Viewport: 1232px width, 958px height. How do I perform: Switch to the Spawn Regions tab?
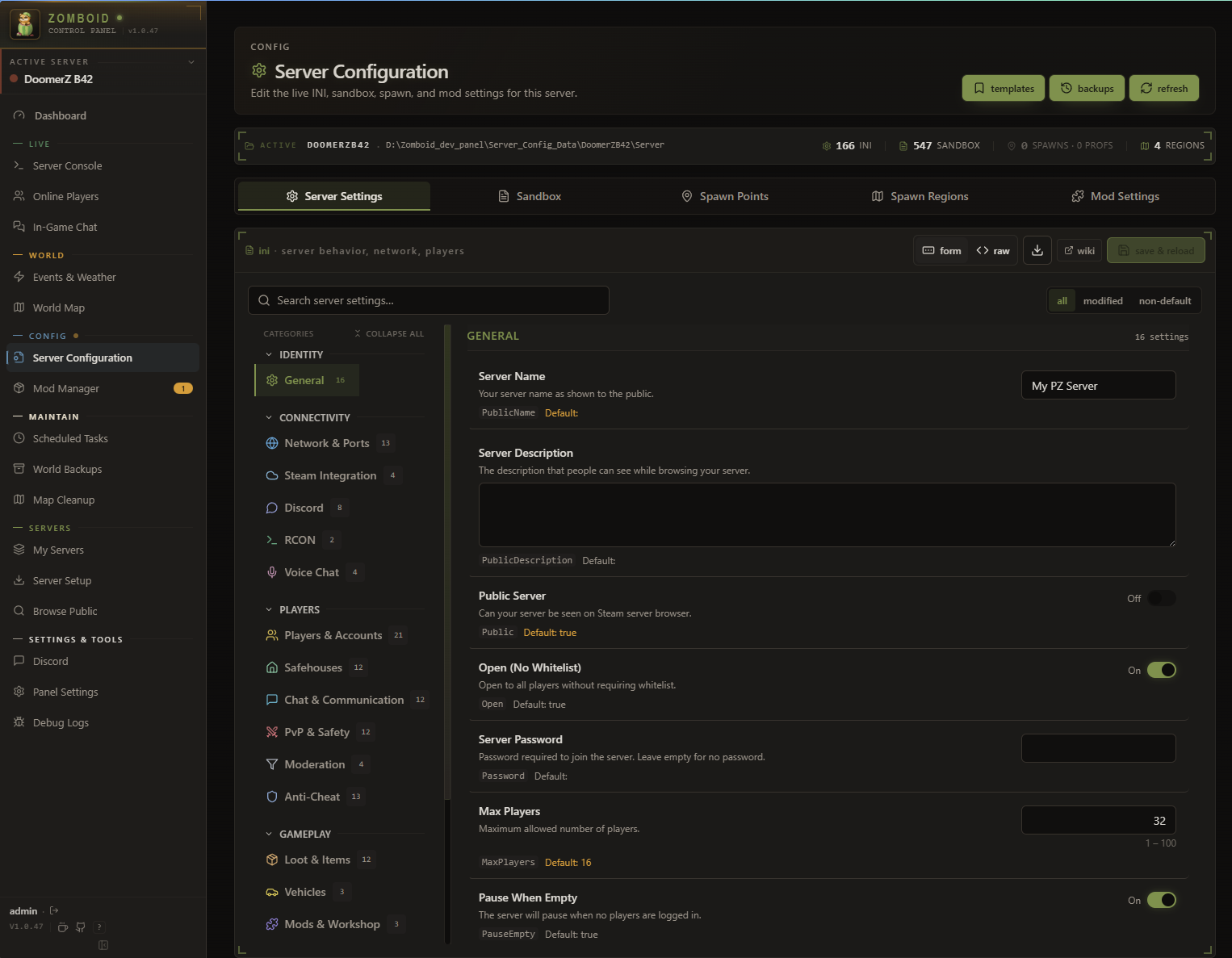click(920, 196)
